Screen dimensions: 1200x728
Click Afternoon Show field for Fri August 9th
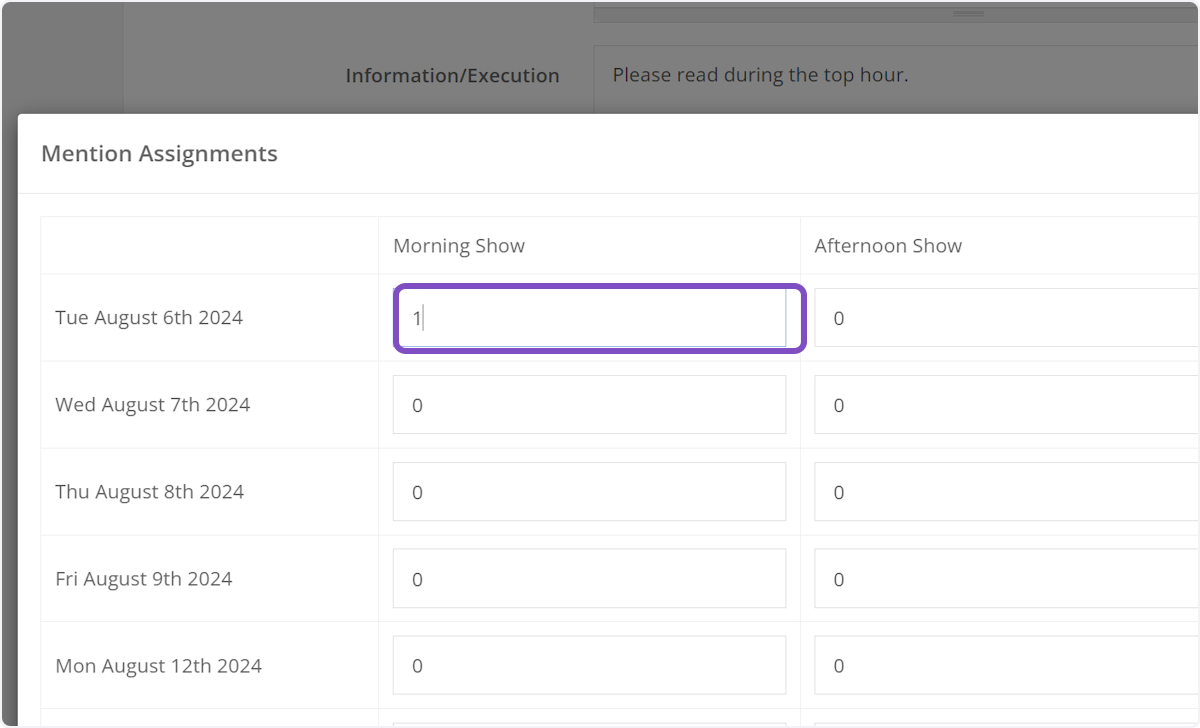coord(1005,579)
